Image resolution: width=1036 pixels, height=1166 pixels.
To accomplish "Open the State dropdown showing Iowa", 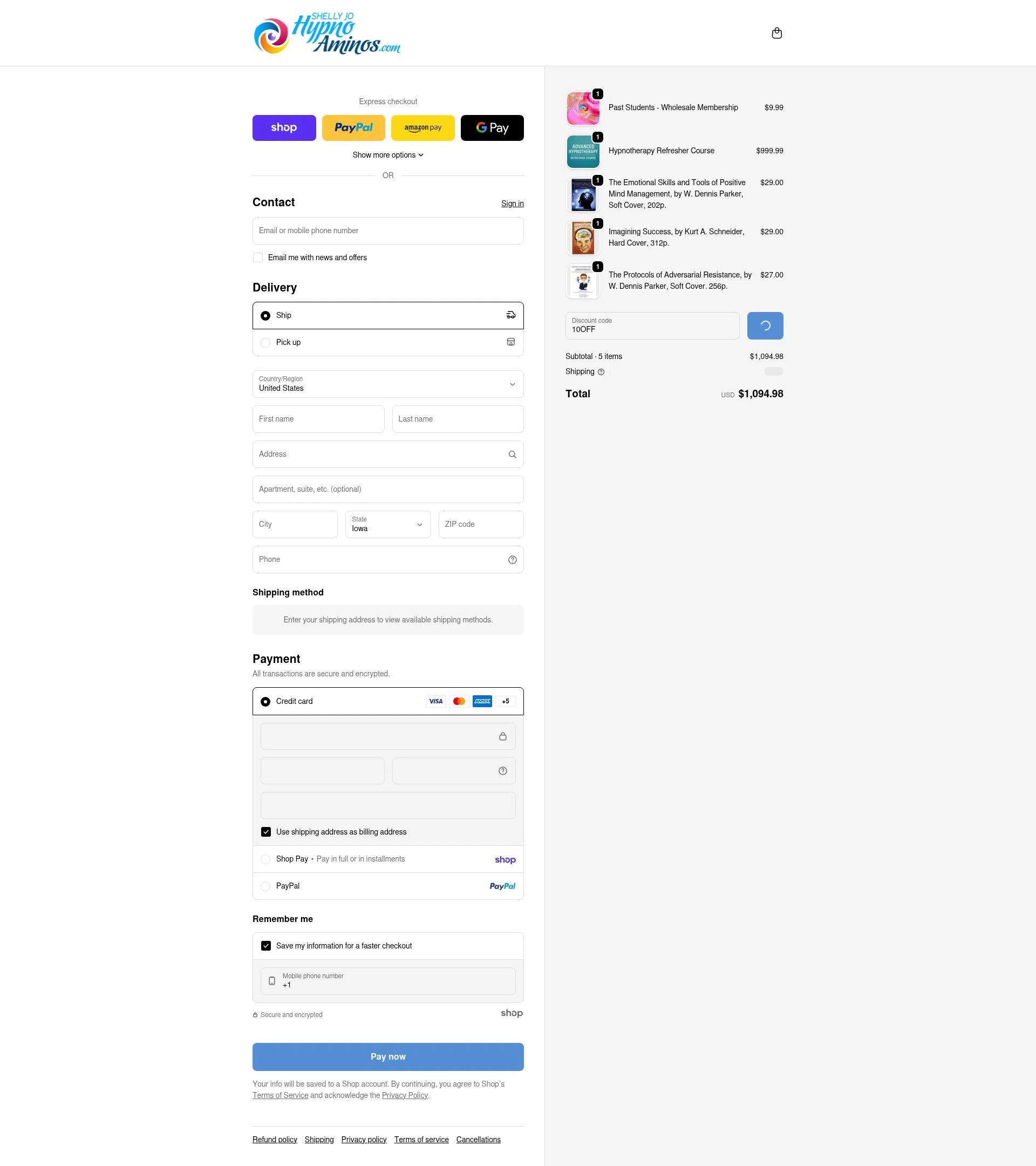I will point(388,524).
